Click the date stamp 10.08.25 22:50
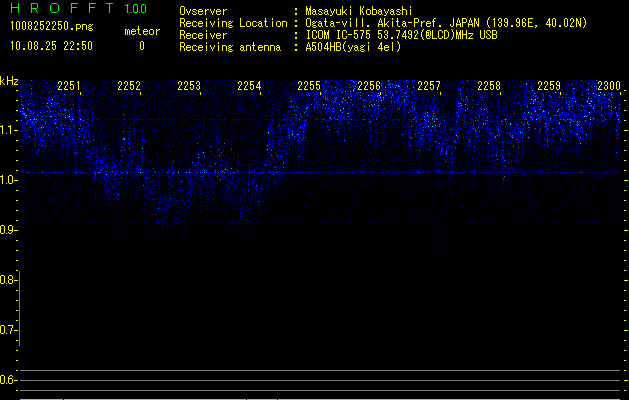 (x=51, y=46)
